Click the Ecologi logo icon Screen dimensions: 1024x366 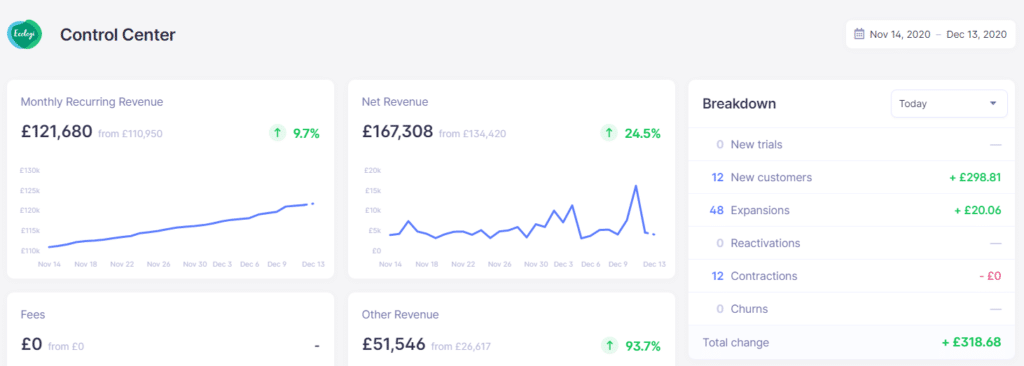(25, 35)
